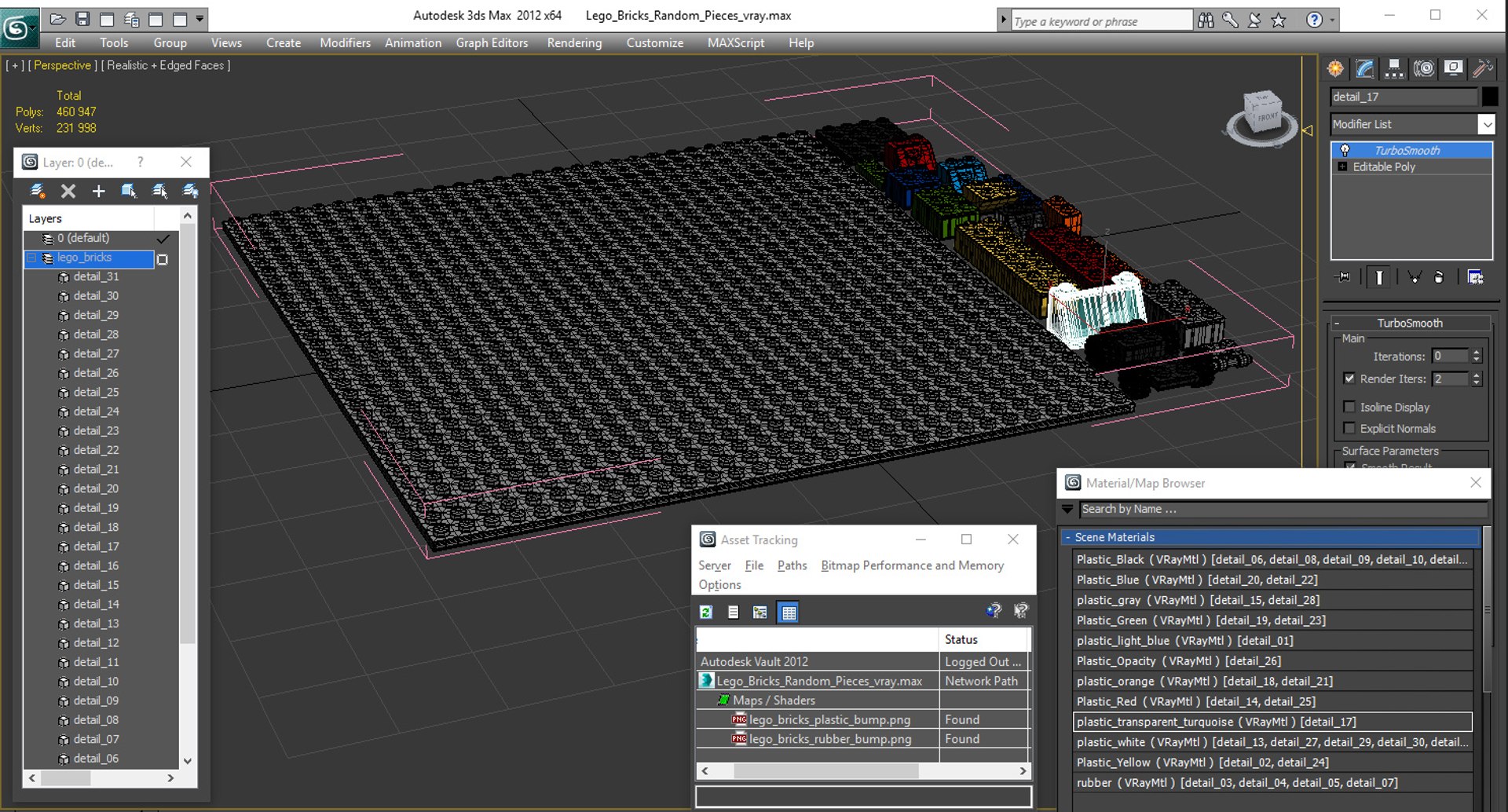Click the Status Log icon in Asset Tracking

(733, 613)
